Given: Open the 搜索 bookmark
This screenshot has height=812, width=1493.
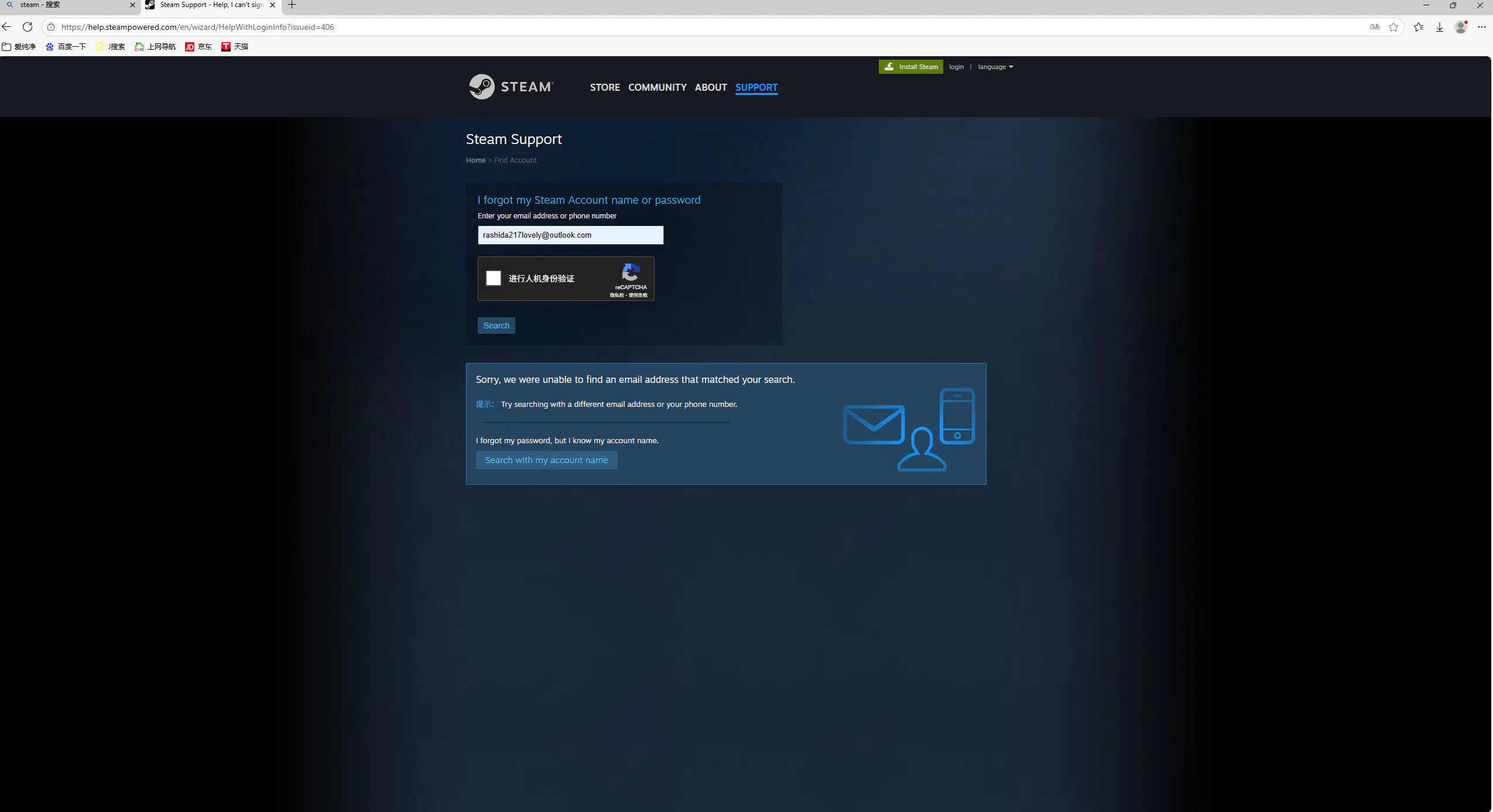Looking at the screenshot, I should 110,47.
